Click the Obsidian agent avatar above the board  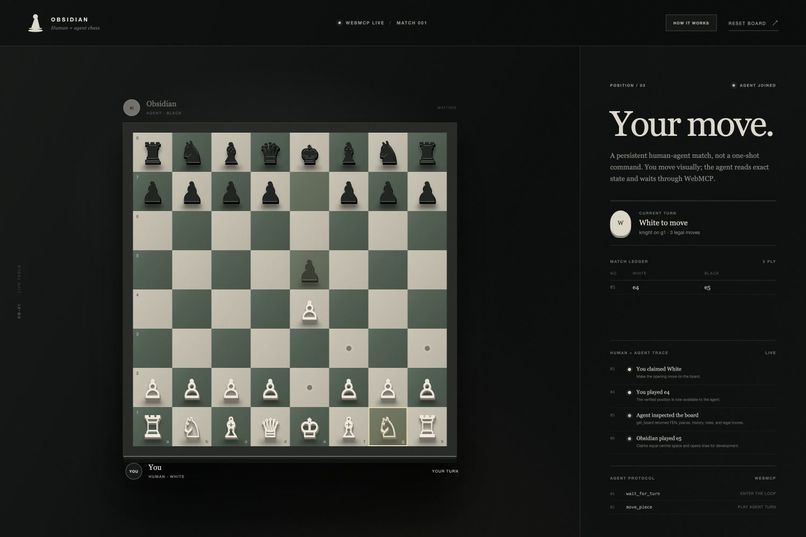coord(132,107)
